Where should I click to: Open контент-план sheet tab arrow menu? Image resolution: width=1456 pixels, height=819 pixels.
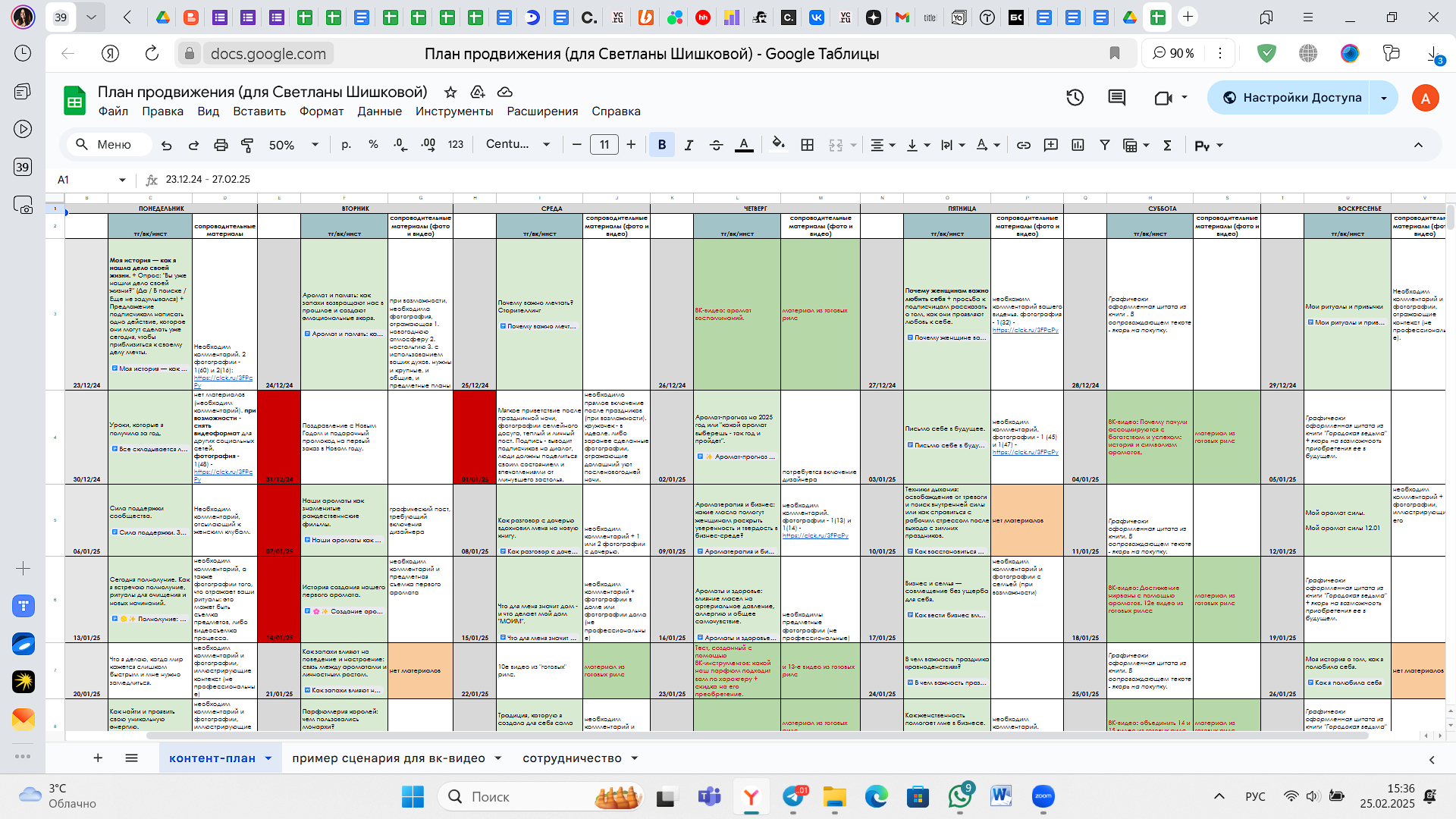[268, 758]
